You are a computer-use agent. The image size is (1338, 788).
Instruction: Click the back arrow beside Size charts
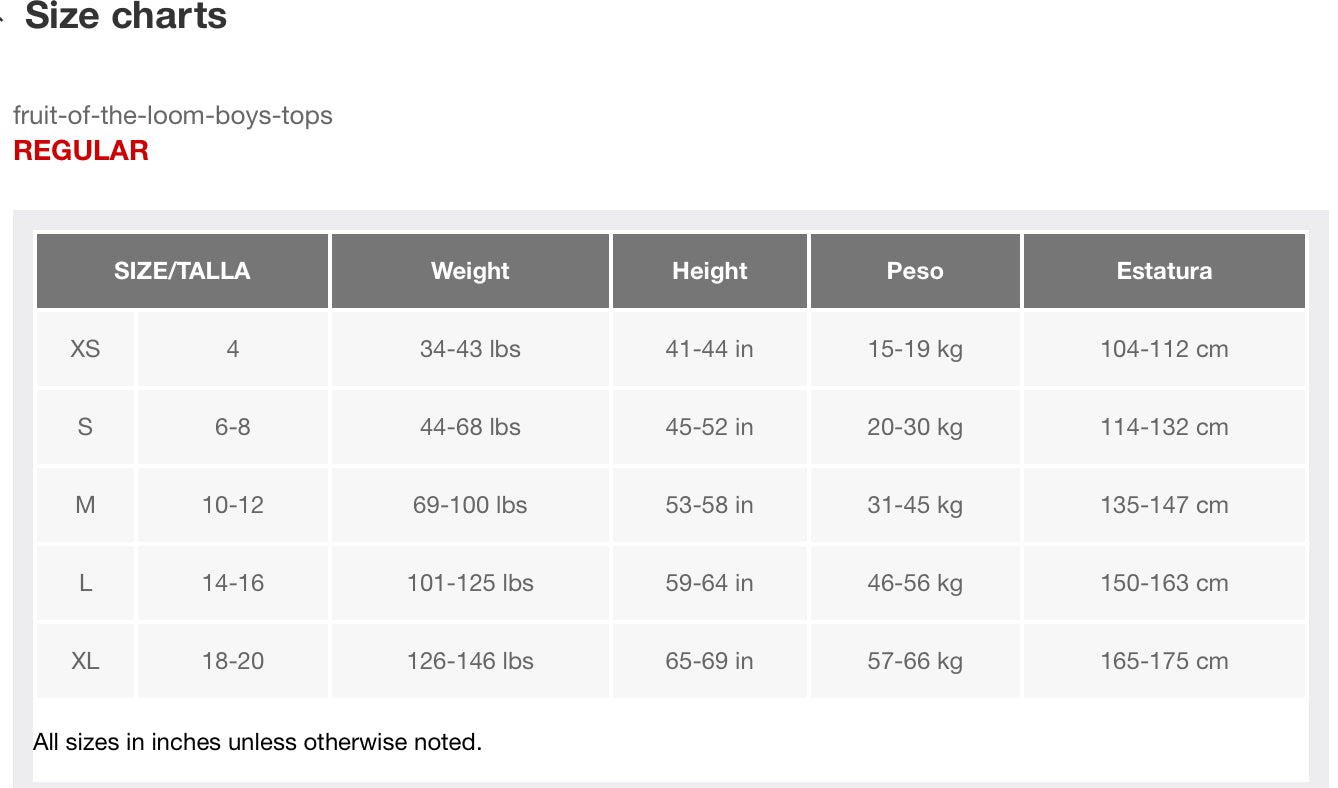4,16
